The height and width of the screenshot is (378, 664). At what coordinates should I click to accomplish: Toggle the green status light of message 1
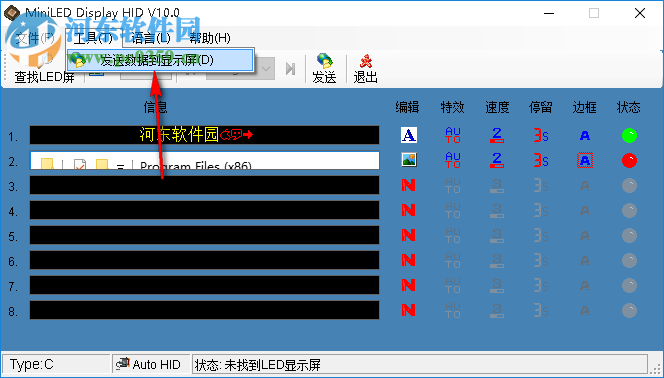coord(629,135)
